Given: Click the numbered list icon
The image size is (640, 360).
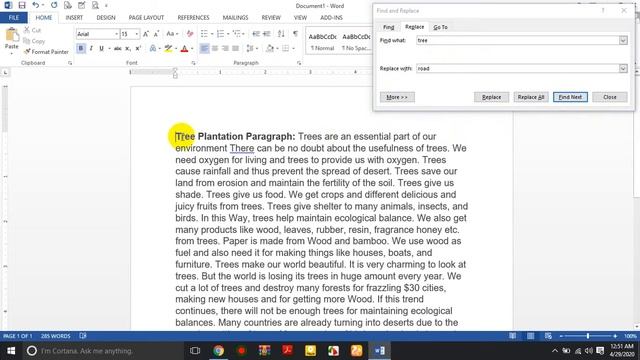Looking at the screenshot, I should (220, 34).
